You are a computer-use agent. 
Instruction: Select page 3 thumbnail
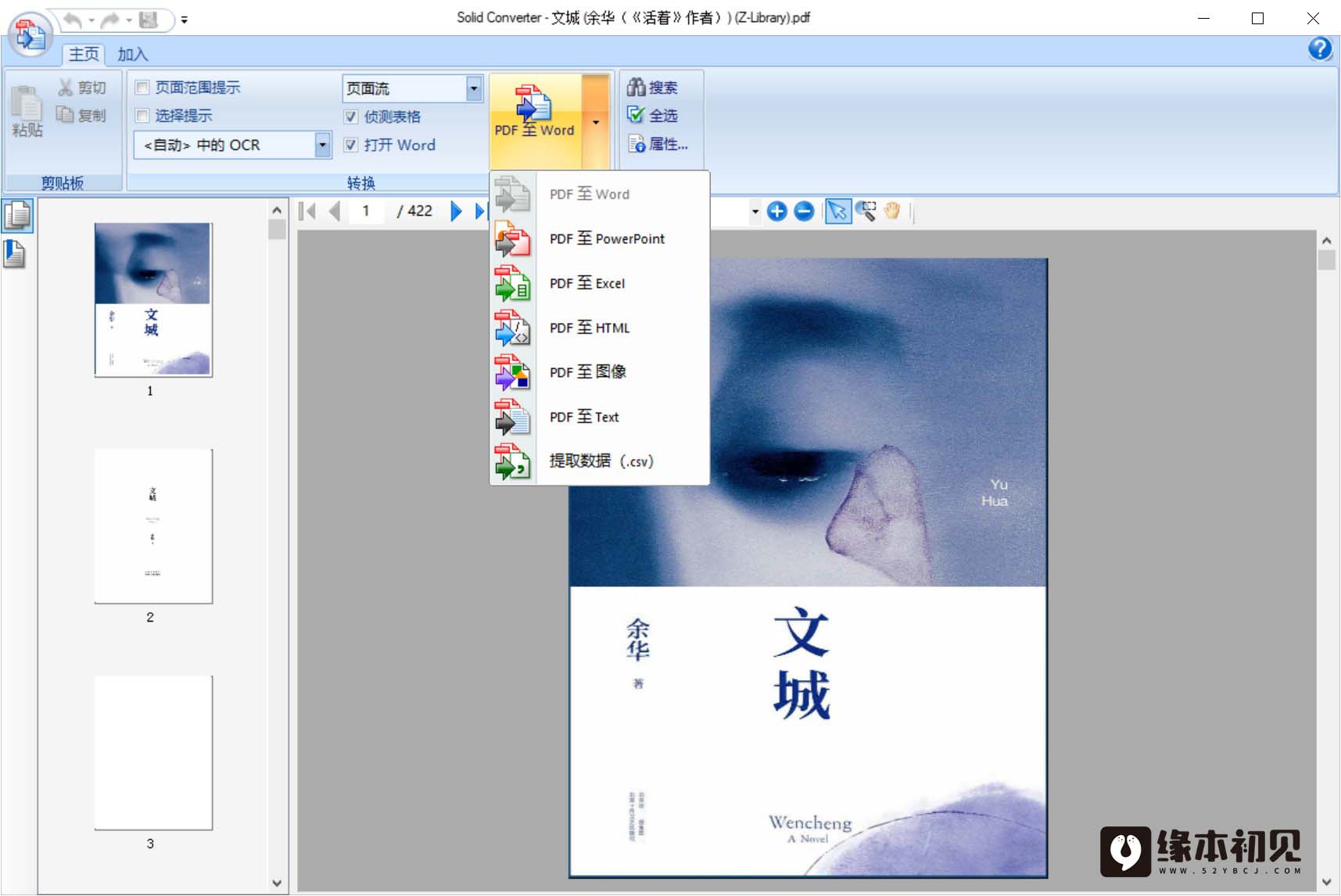[153, 753]
